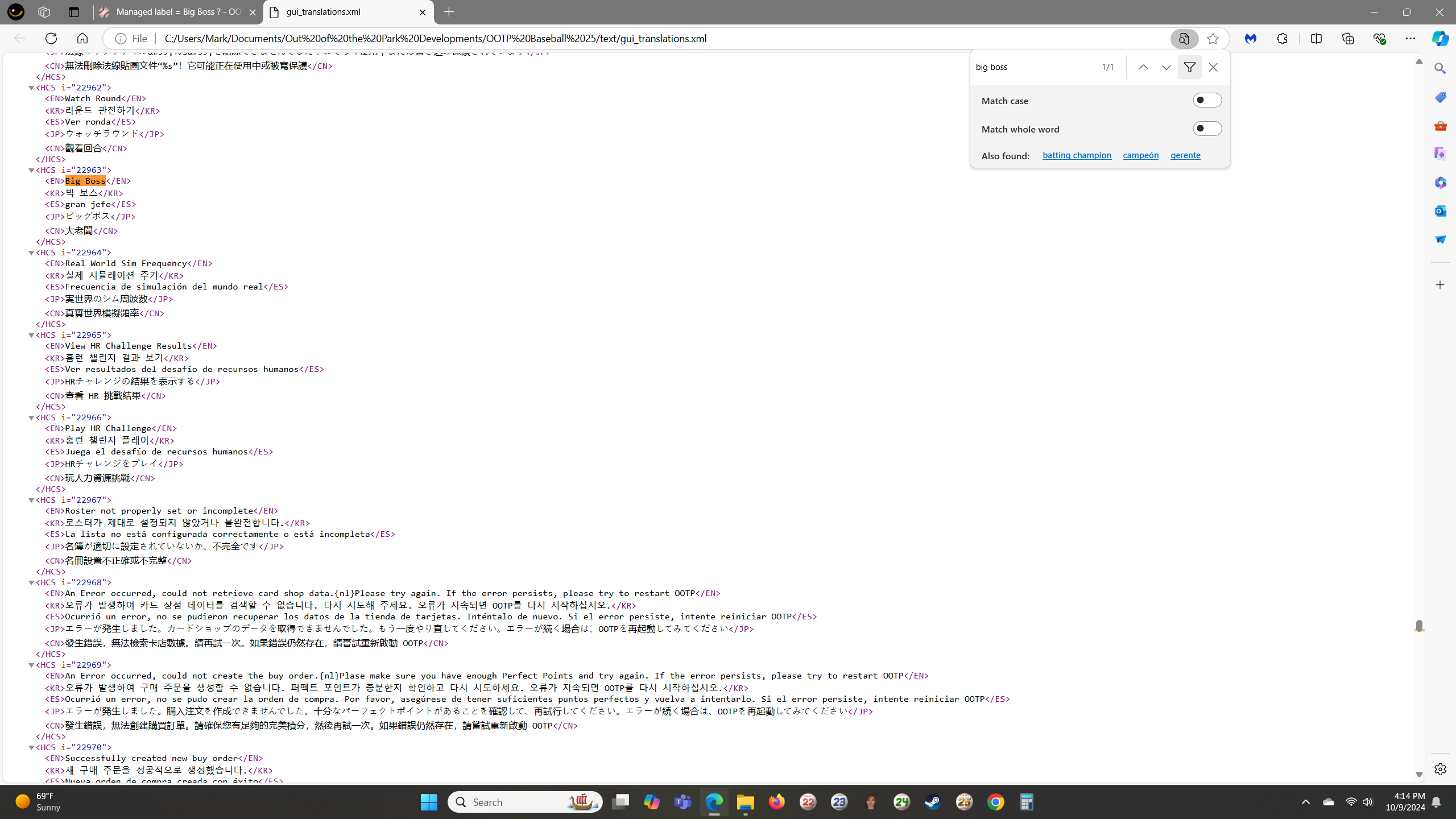Click the 'batting champion' also found link
This screenshot has height=819, width=1456.
(1076, 155)
